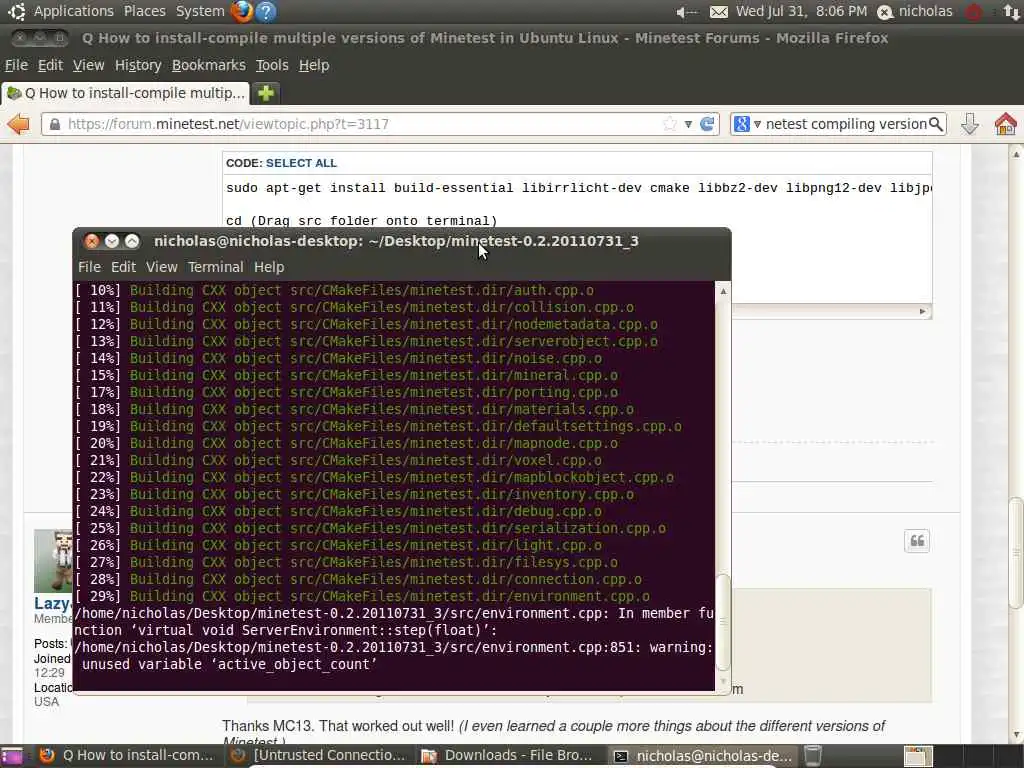Open the trash icon in the bottom panel
The height and width of the screenshot is (768, 1024).
pyautogui.click(x=812, y=756)
